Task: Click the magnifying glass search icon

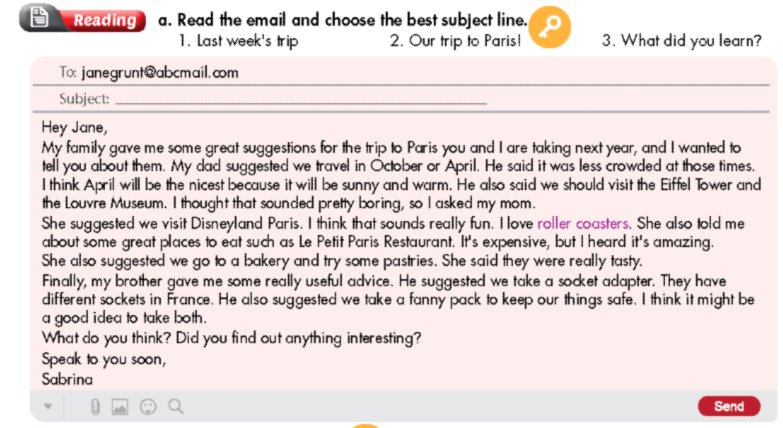Action: 176,407
